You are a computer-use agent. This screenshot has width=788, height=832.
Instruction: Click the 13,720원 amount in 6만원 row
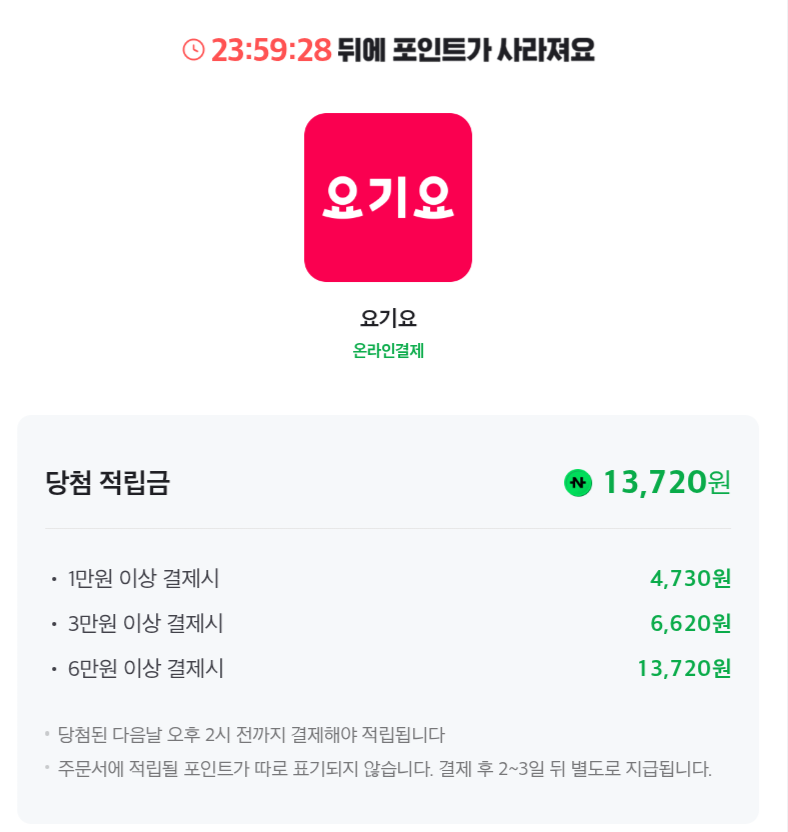684,668
